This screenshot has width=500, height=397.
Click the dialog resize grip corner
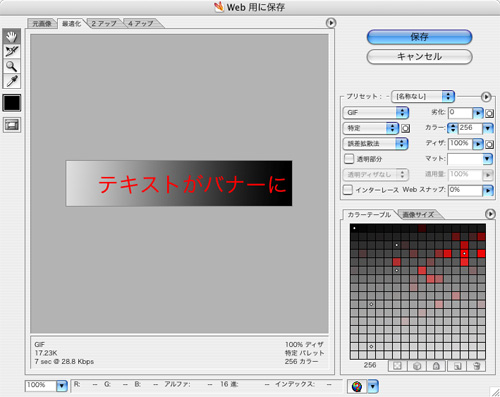click(x=495, y=392)
